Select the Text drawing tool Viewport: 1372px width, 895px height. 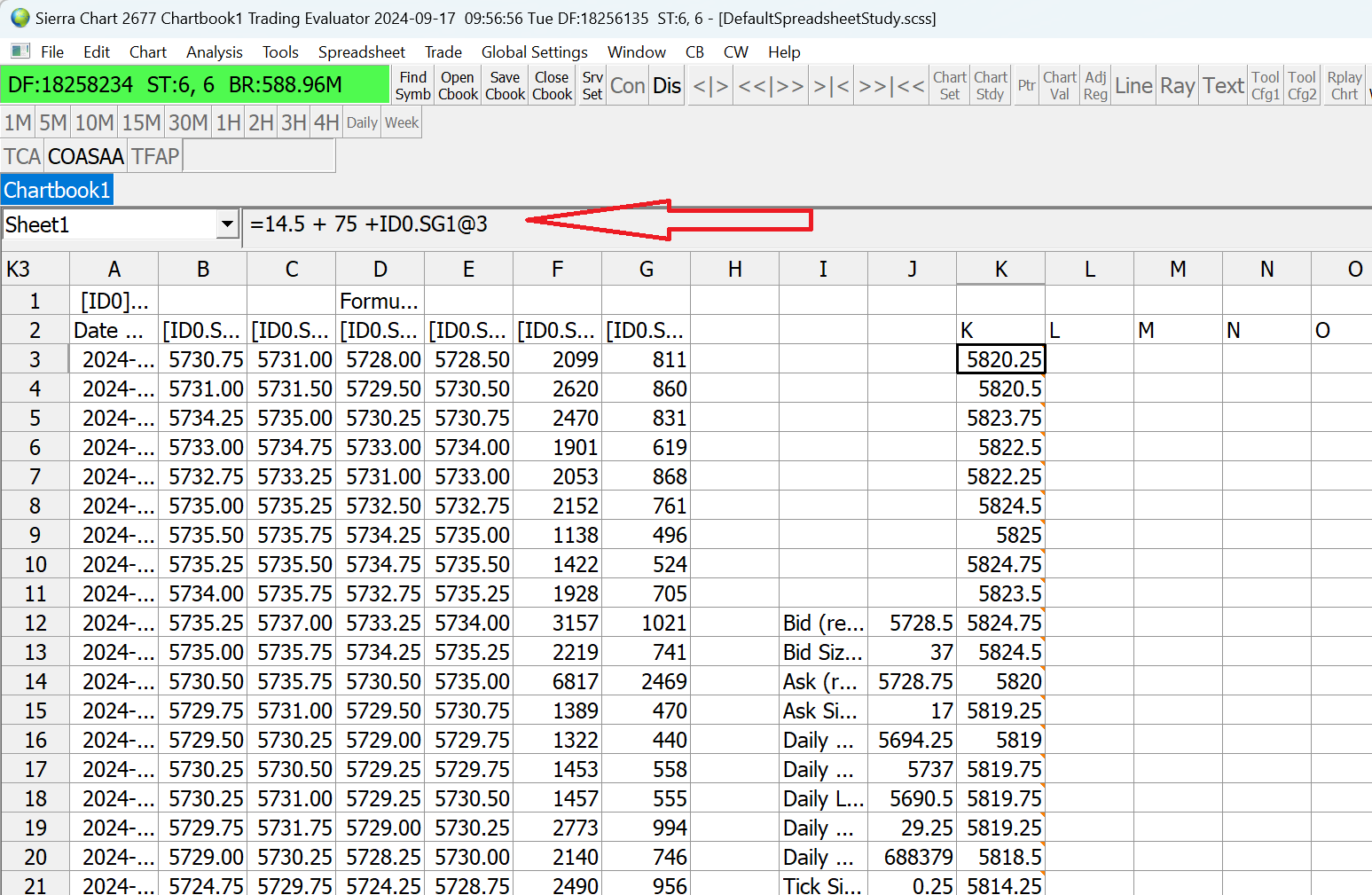[x=1223, y=85]
